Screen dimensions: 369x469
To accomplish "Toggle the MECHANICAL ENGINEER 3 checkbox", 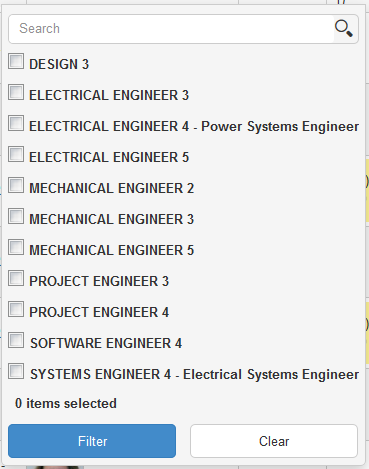I will tap(16, 216).
